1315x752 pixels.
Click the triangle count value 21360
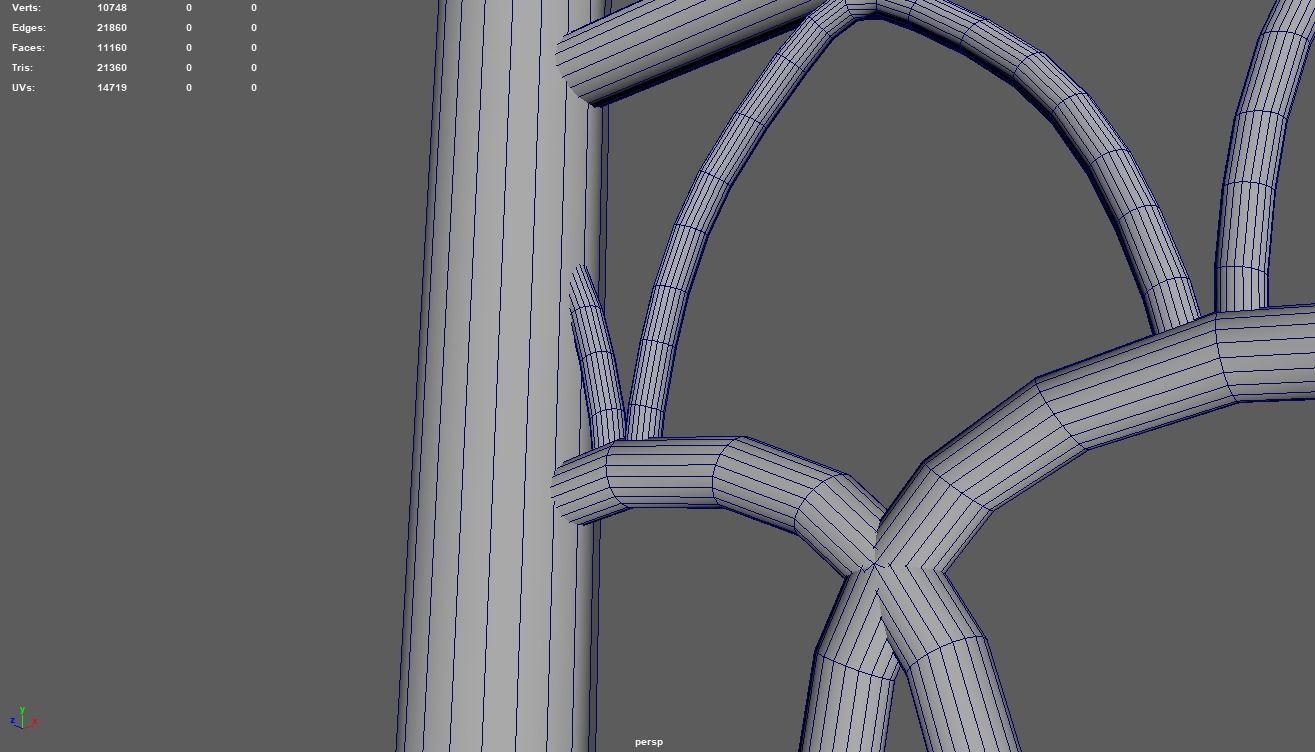click(x=112, y=68)
